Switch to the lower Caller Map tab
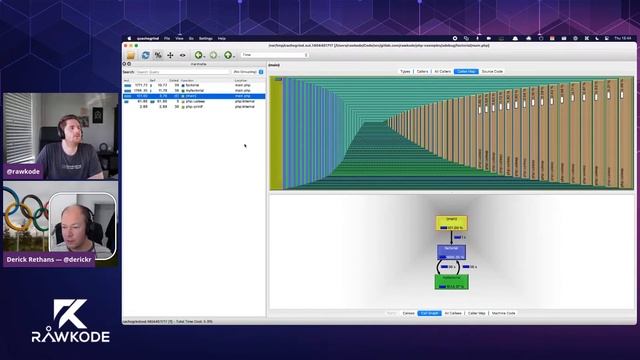 tap(476, 313)
